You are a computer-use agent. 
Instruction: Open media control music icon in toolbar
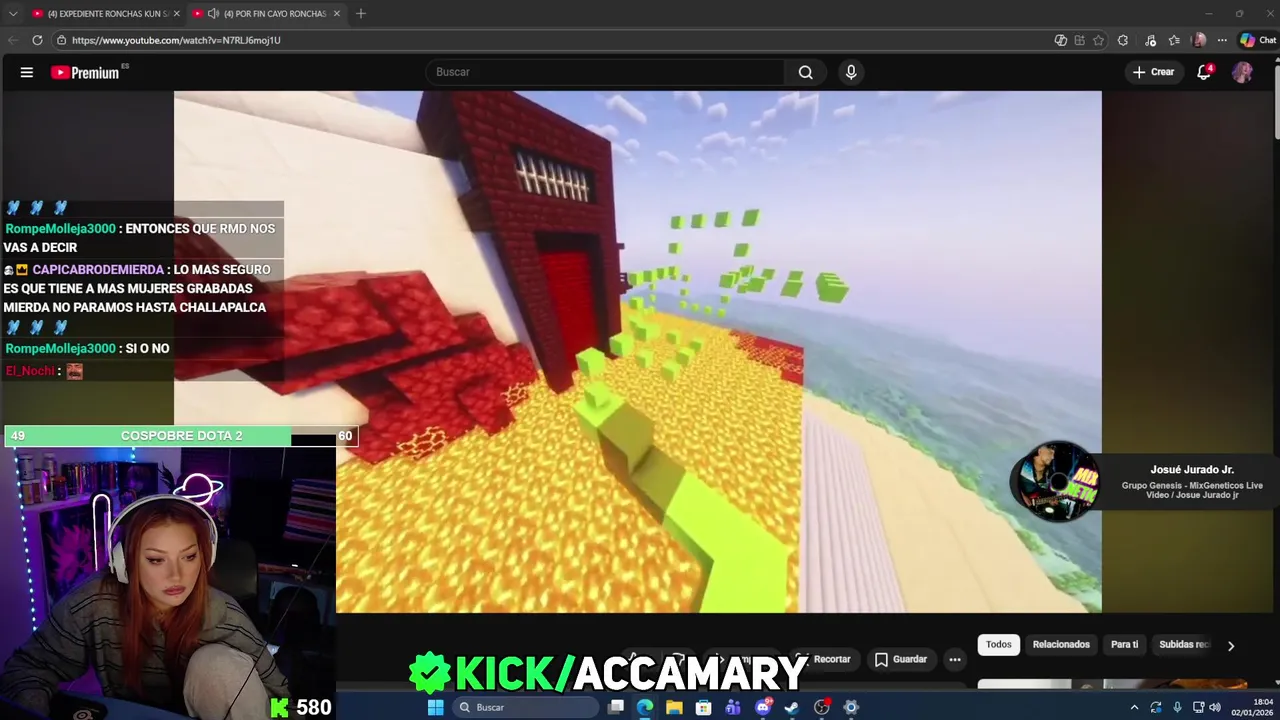[x=1151, y=40]
